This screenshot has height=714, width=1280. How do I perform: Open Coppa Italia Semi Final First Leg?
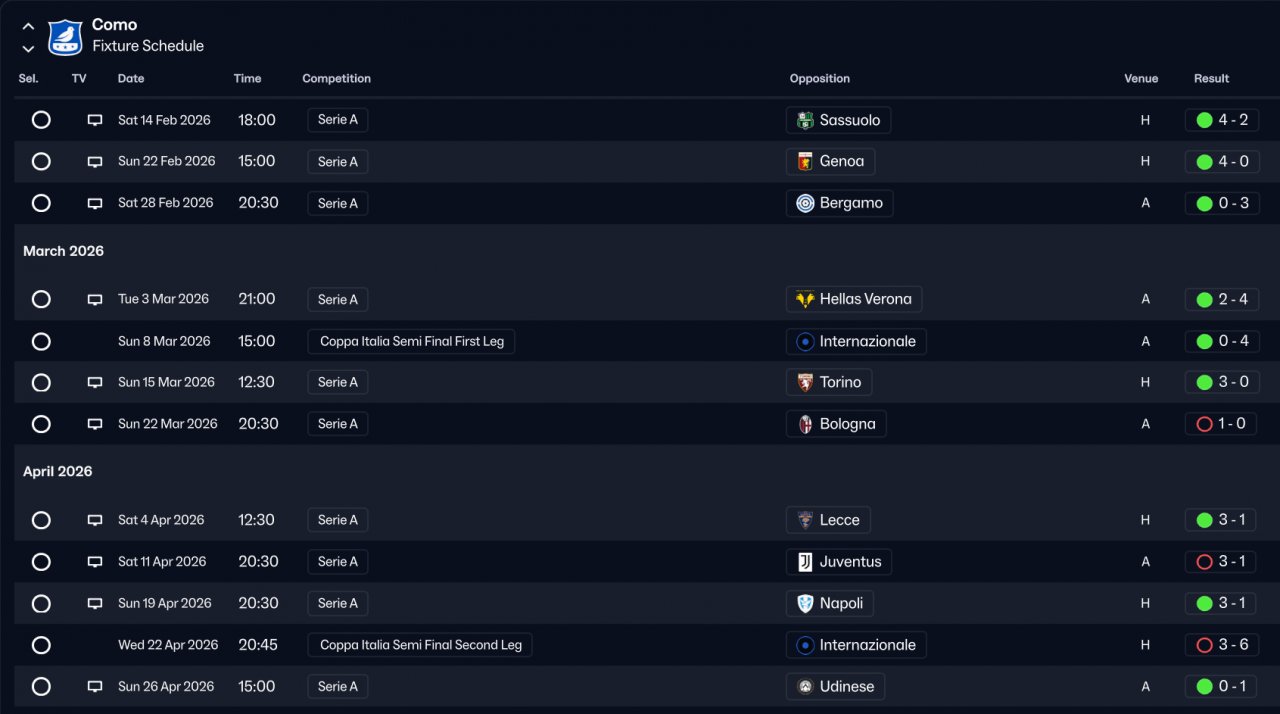click(x=411, y=342)
